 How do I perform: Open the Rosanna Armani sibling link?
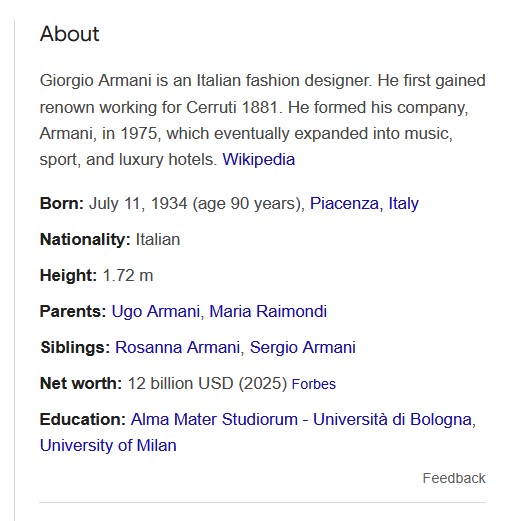point(177,347)
